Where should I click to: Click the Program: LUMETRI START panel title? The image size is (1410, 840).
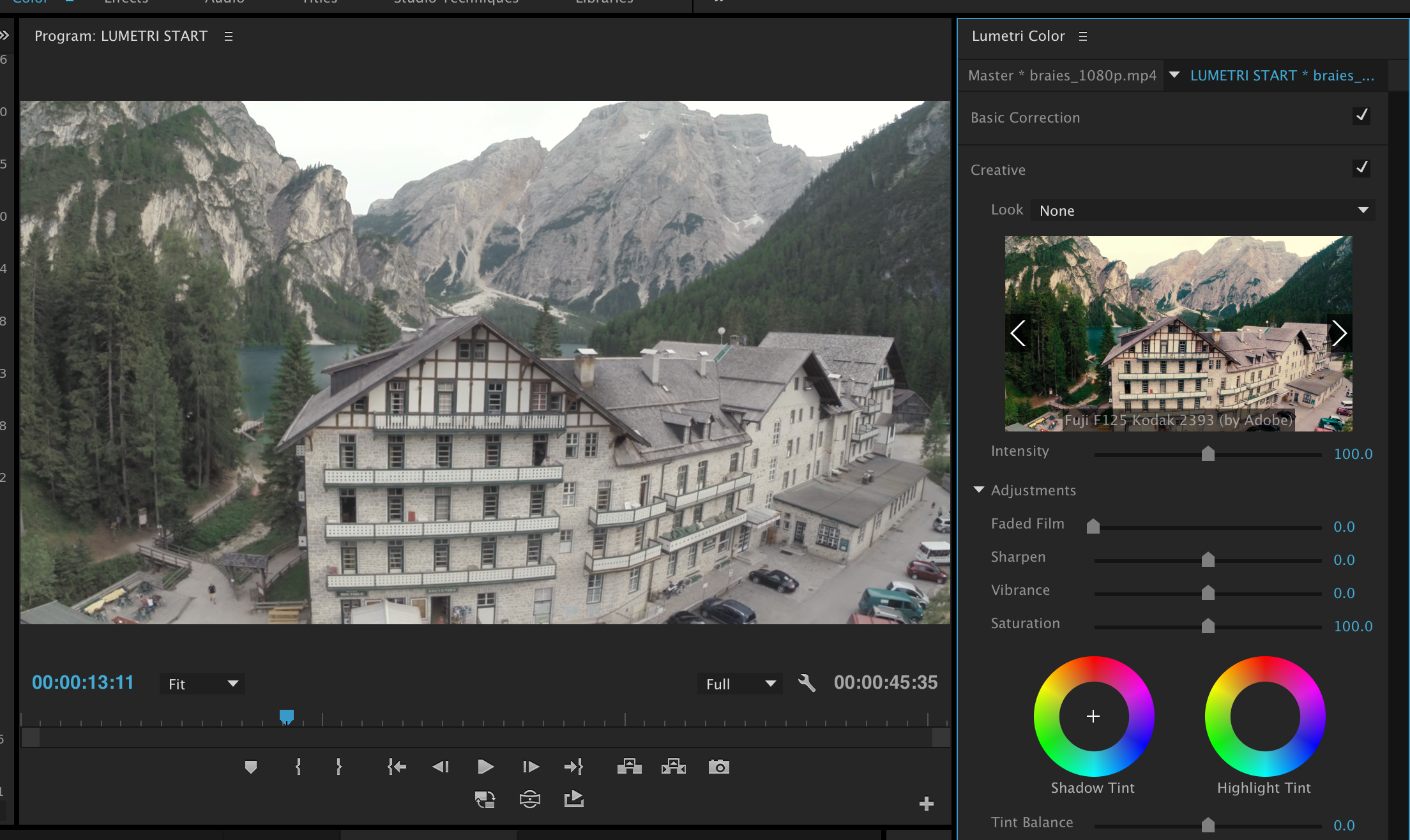click(121, 36)
